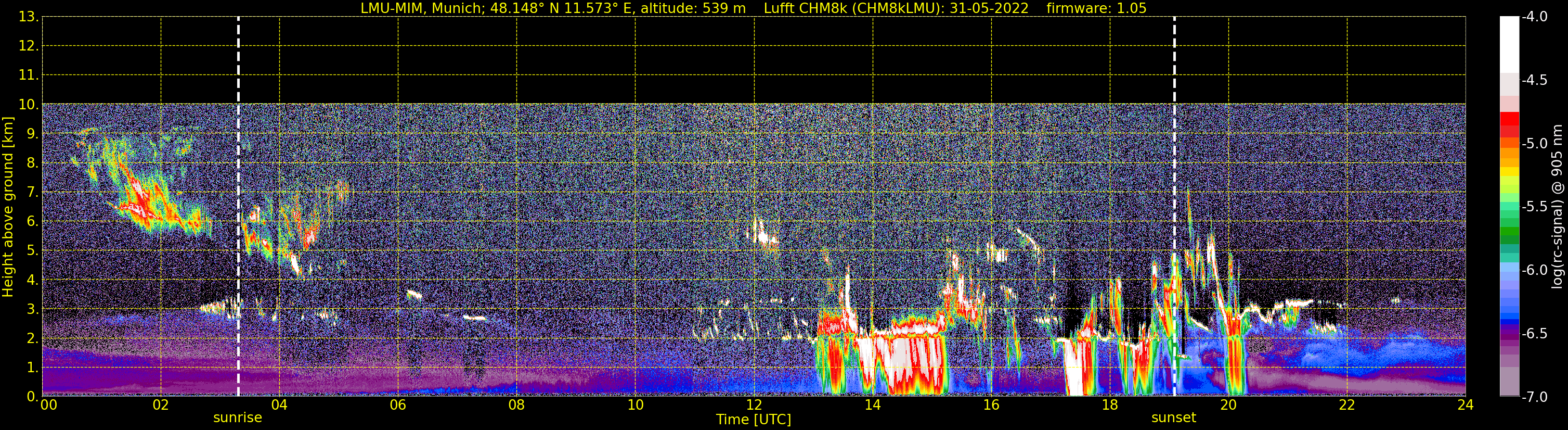Click the height axis tick label '7.'
The height and width of the screenshot is (430, 1568).
coord(32,193)
